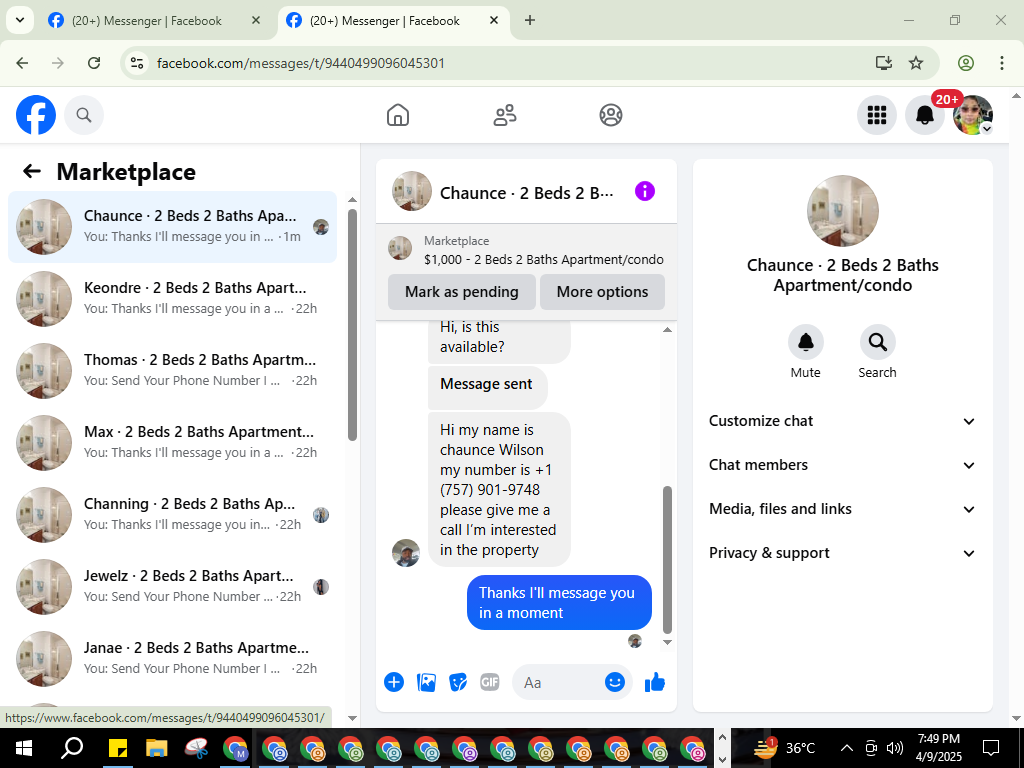Click the large listing thumbnail in info panel

(842, 211)
